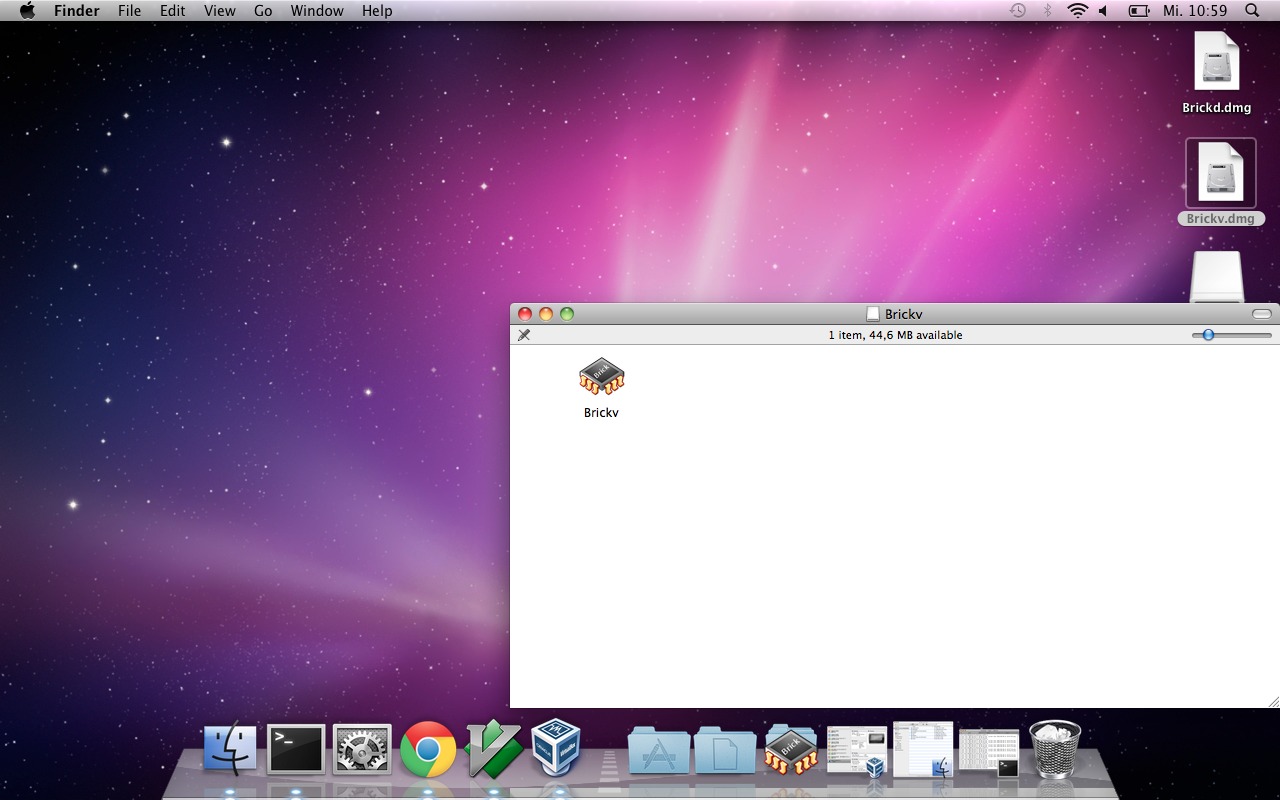Click the Time Machine status icon

tap(1018, 11)
